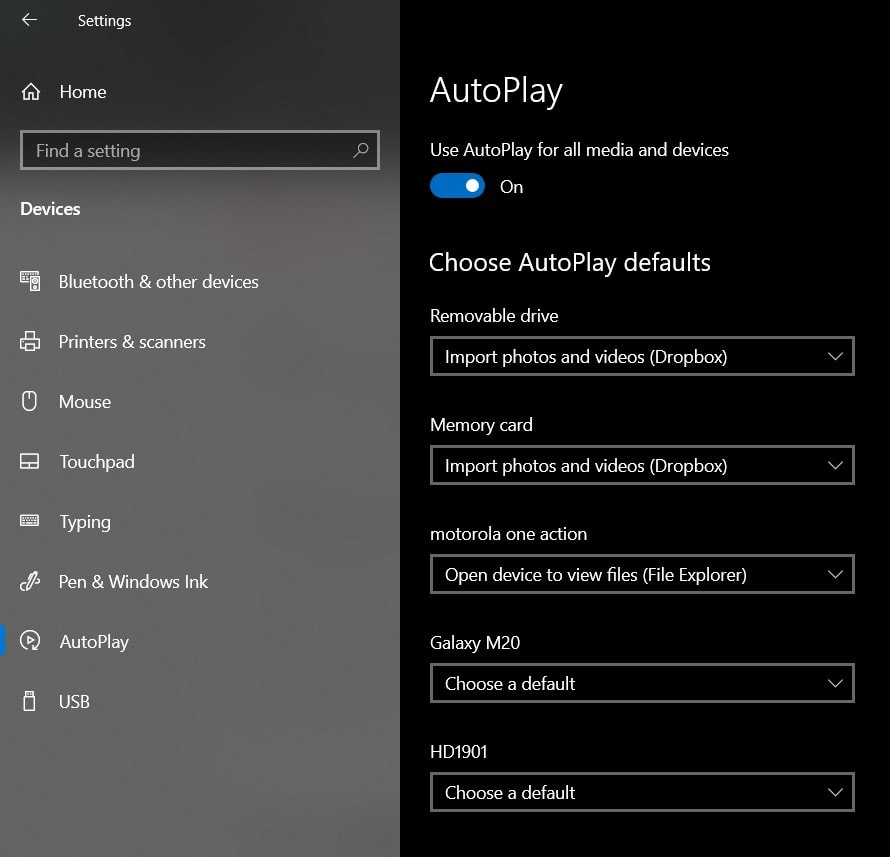Click the Bluetooth & other devices icon

coord(30,282)
